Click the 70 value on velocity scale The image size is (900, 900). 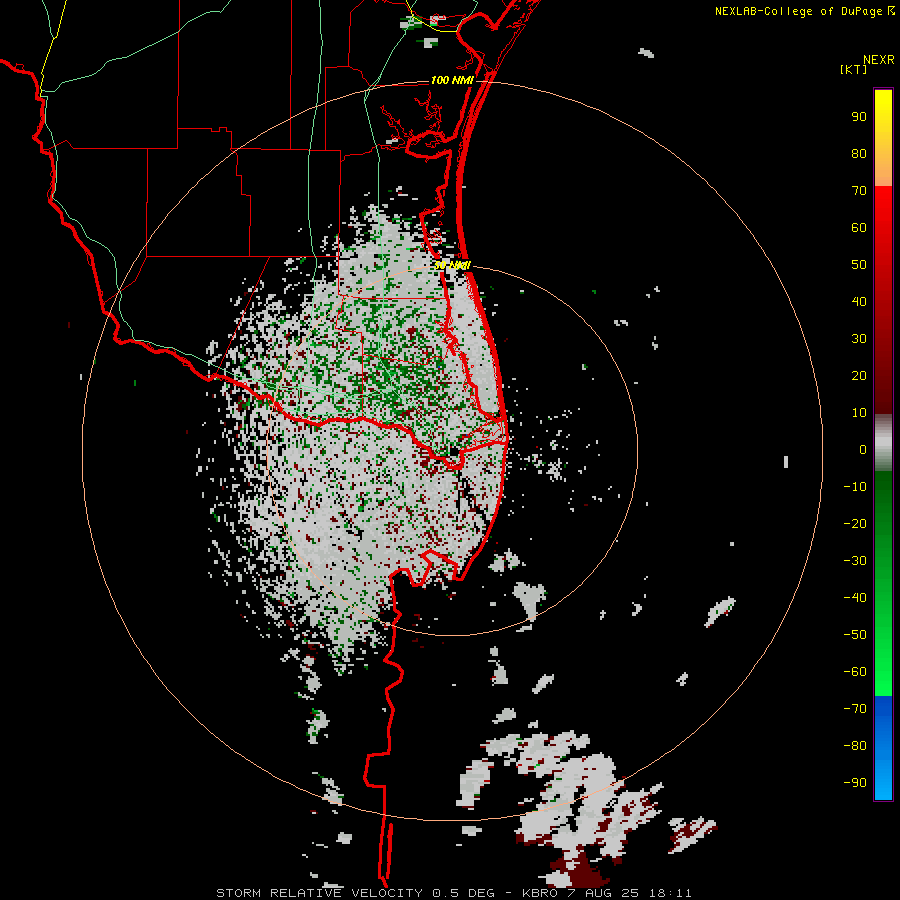[859, 191]
